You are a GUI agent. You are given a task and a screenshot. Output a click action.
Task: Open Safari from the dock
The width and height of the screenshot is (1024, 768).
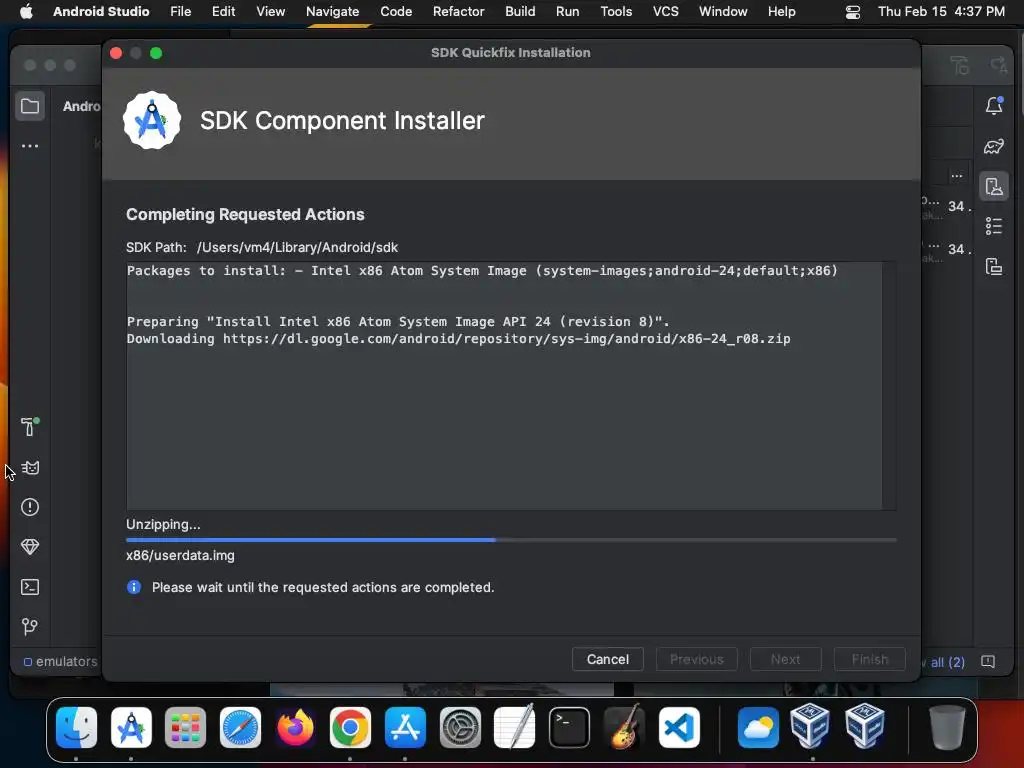[x=240, y=728]
